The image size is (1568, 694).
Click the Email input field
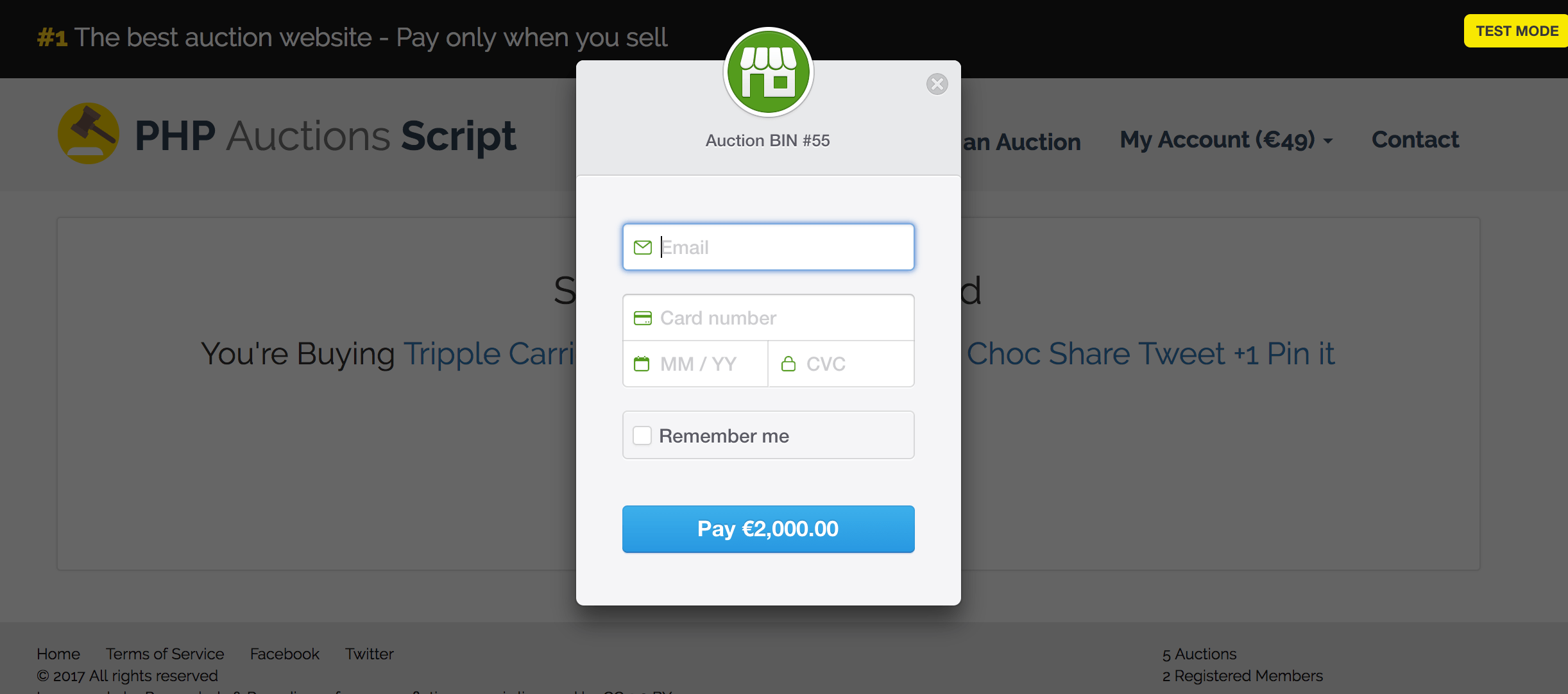coord(768,247)
